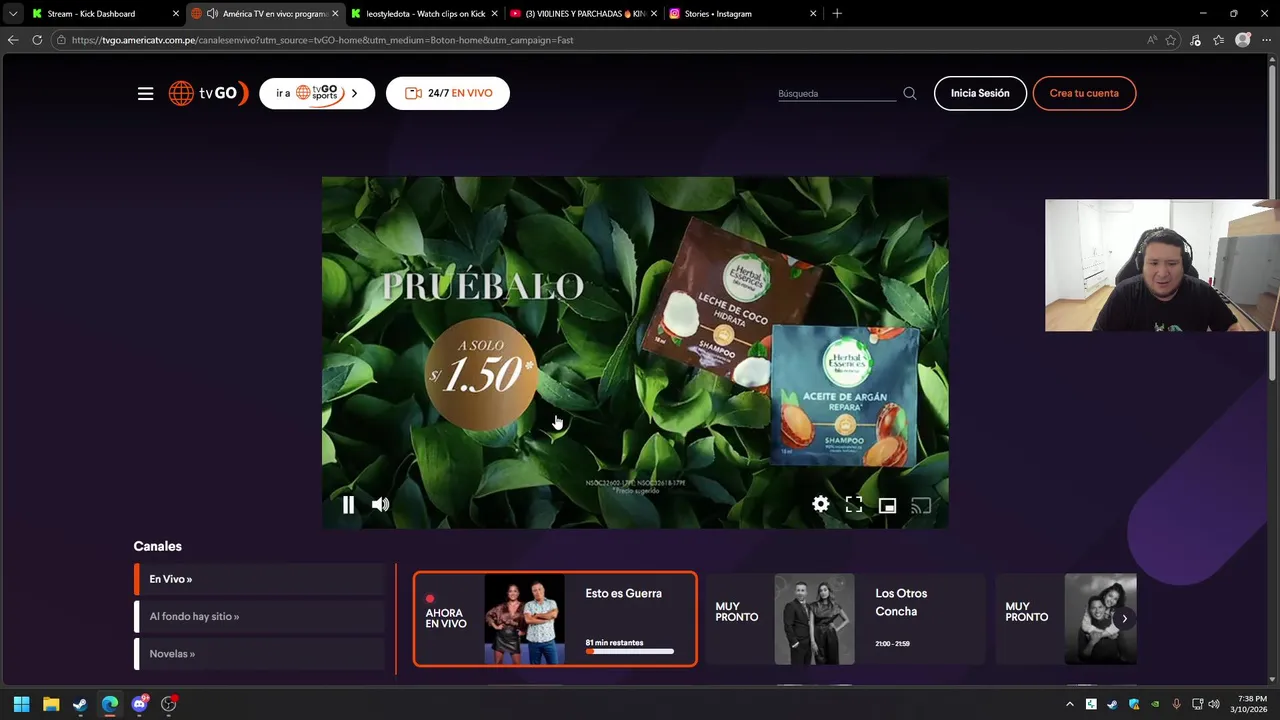Show hidden system tray icons
Viewport: 1280px width, 720px height.
(x=1069, y=704)
